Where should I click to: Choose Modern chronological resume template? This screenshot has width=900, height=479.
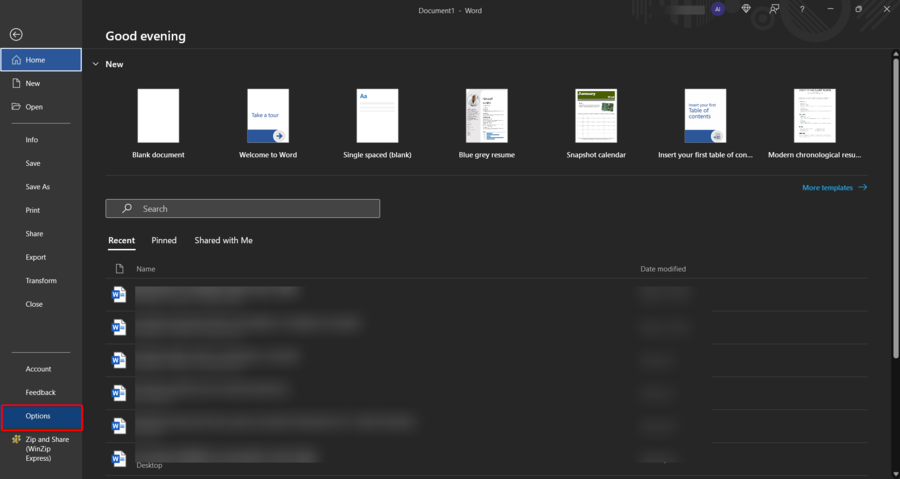[x=814, y=123]
